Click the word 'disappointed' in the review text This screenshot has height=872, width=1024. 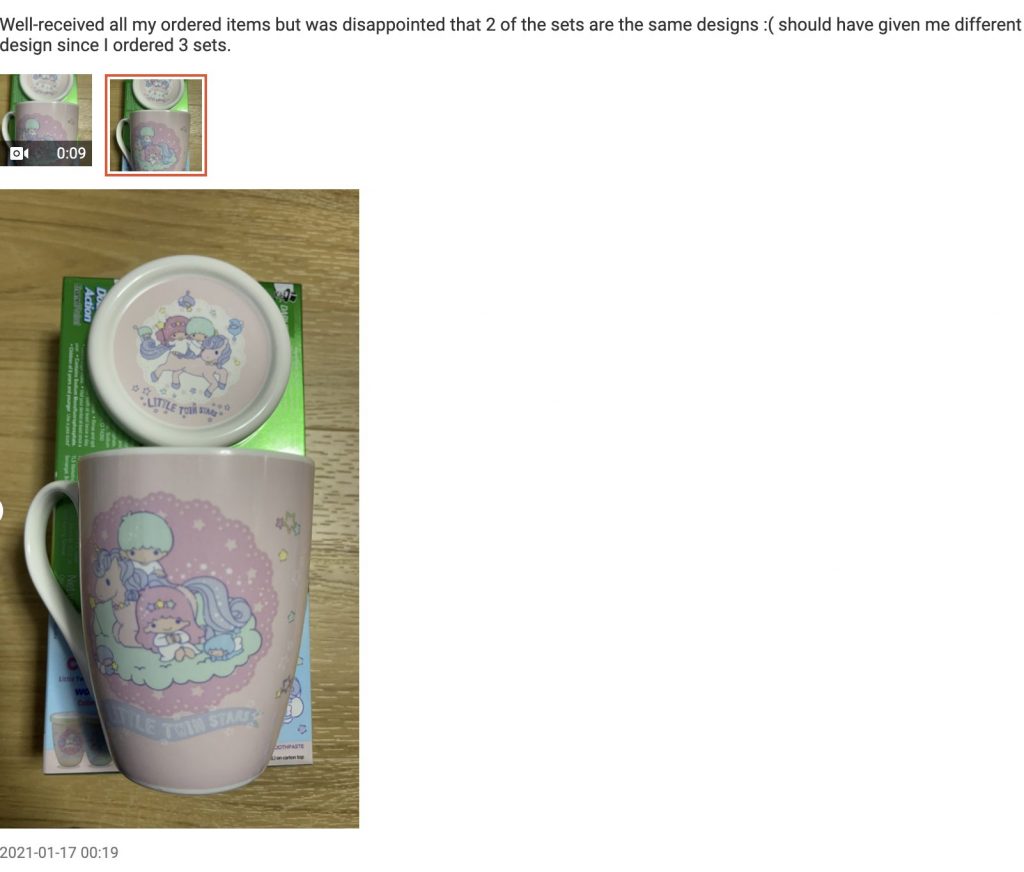[394, 25]
